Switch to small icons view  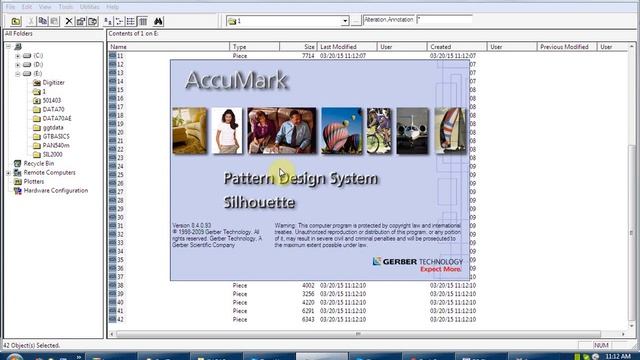119,21
